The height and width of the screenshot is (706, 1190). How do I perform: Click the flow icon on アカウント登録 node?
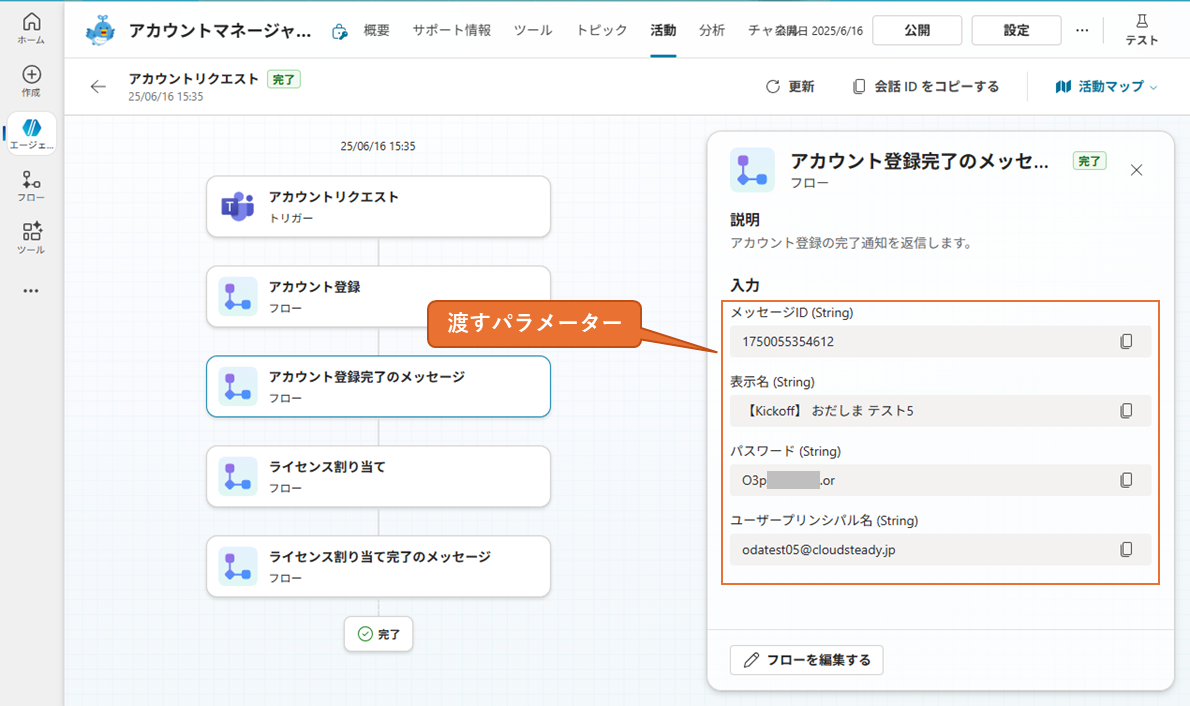click(238, 297)
